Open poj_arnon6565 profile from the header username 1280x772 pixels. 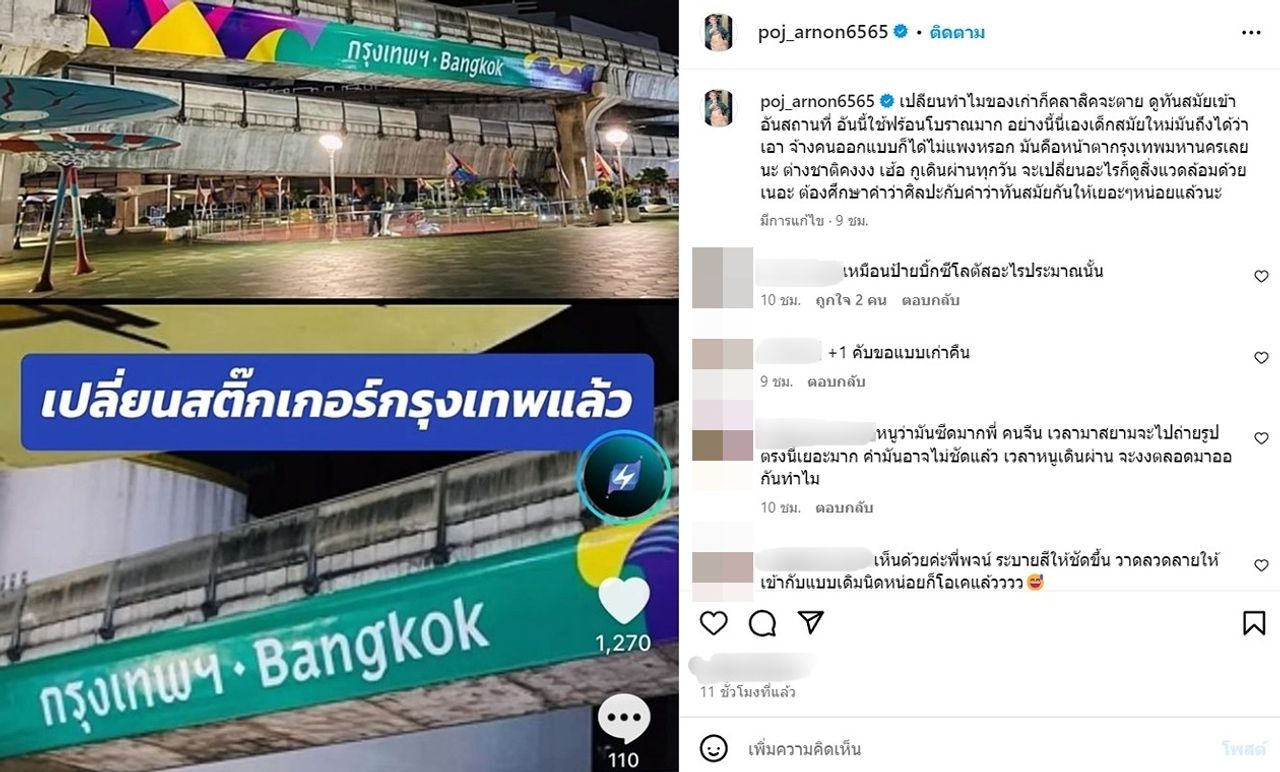coord(823,32)
